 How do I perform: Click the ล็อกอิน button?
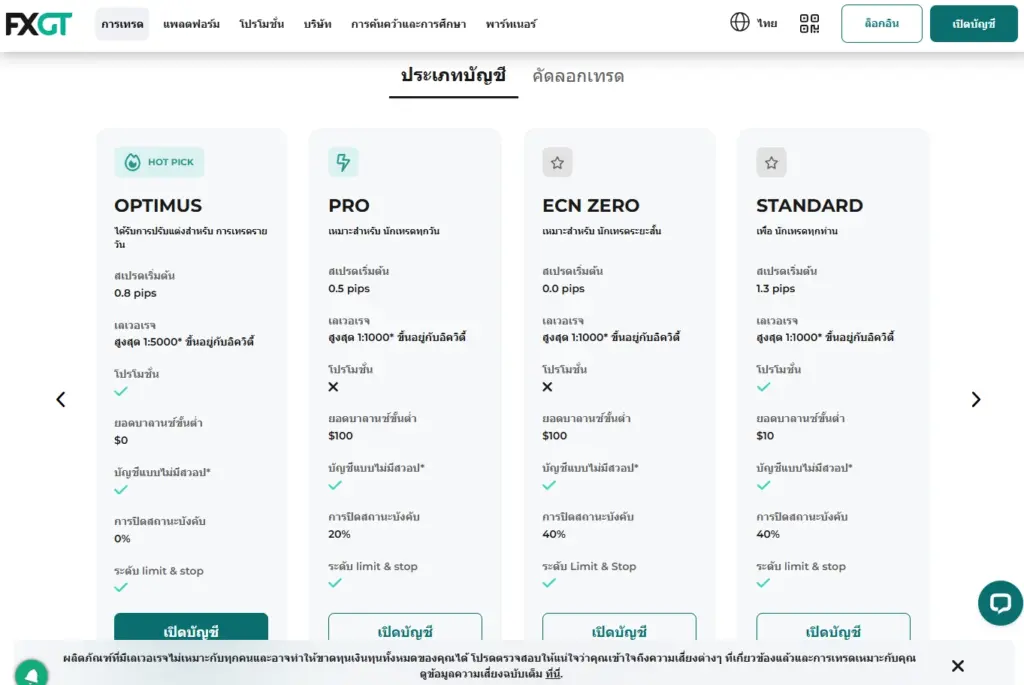point(881,23)
